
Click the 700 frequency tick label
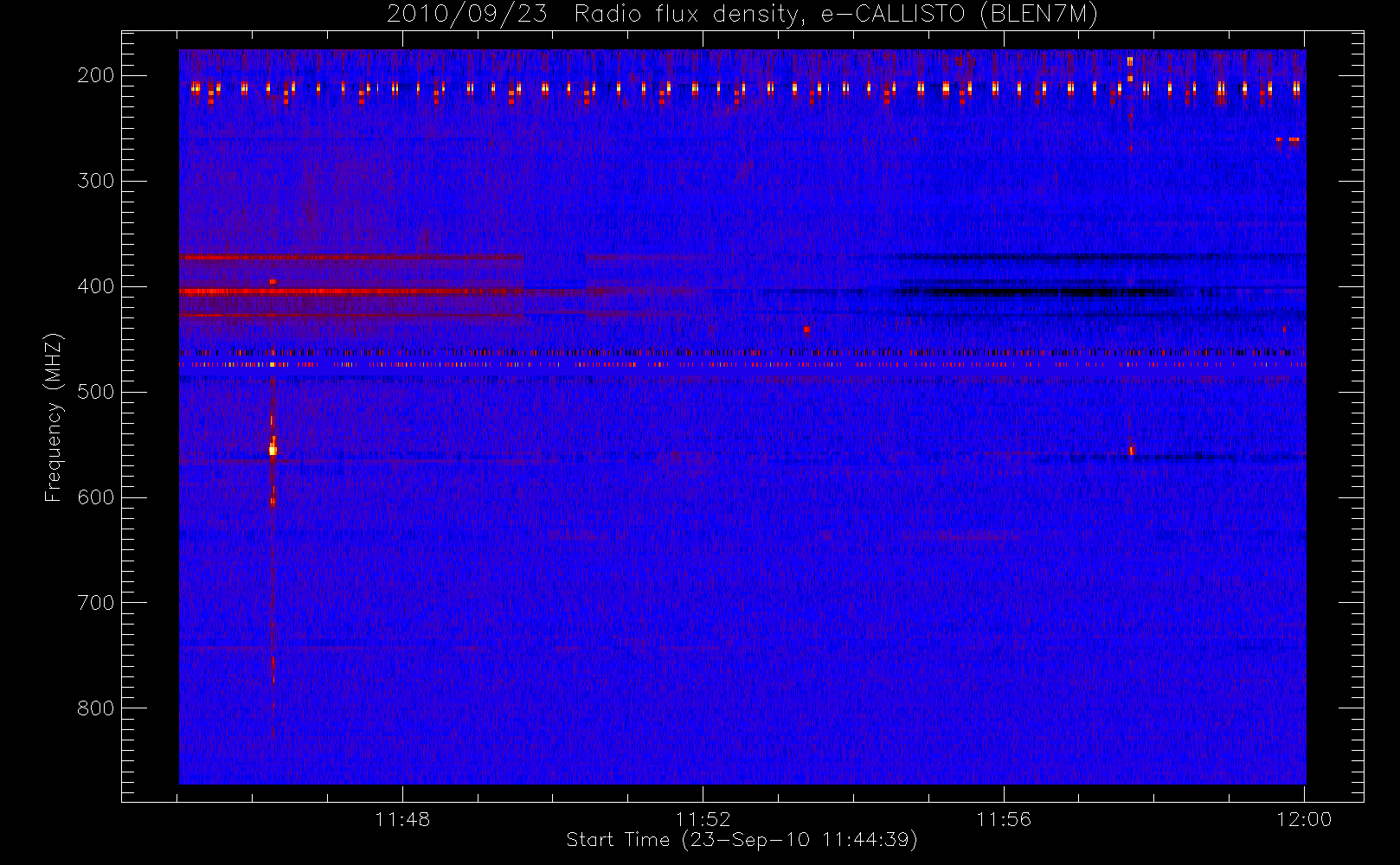click(96, 603)
